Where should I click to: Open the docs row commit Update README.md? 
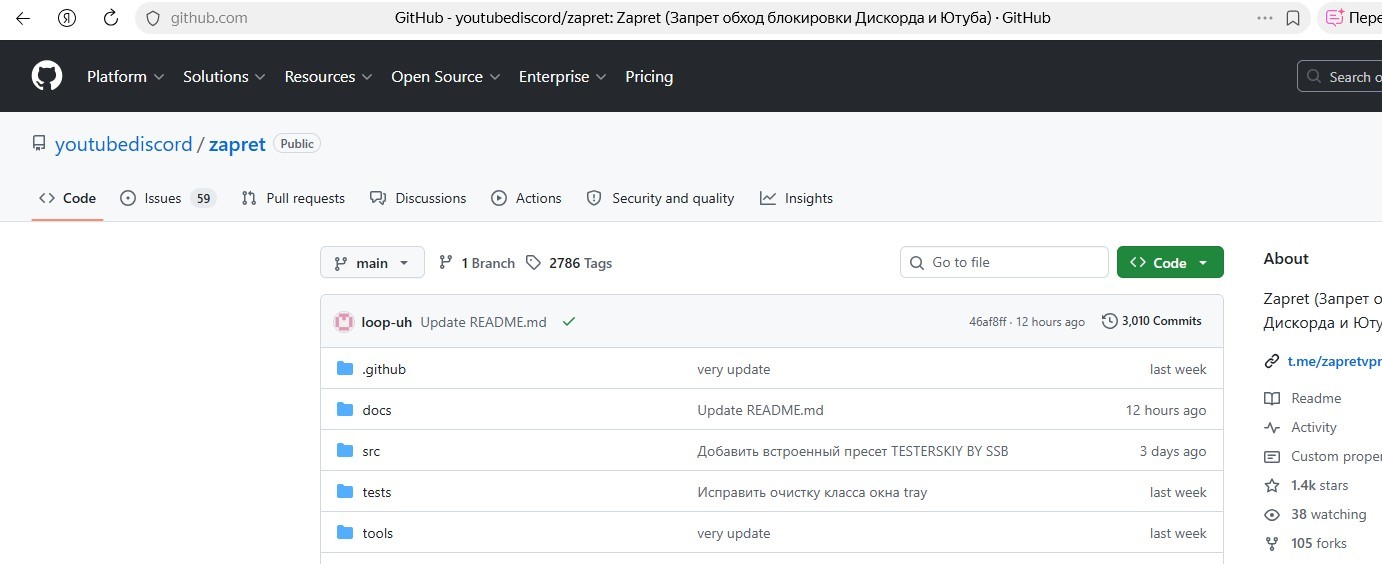coord(760,410)
